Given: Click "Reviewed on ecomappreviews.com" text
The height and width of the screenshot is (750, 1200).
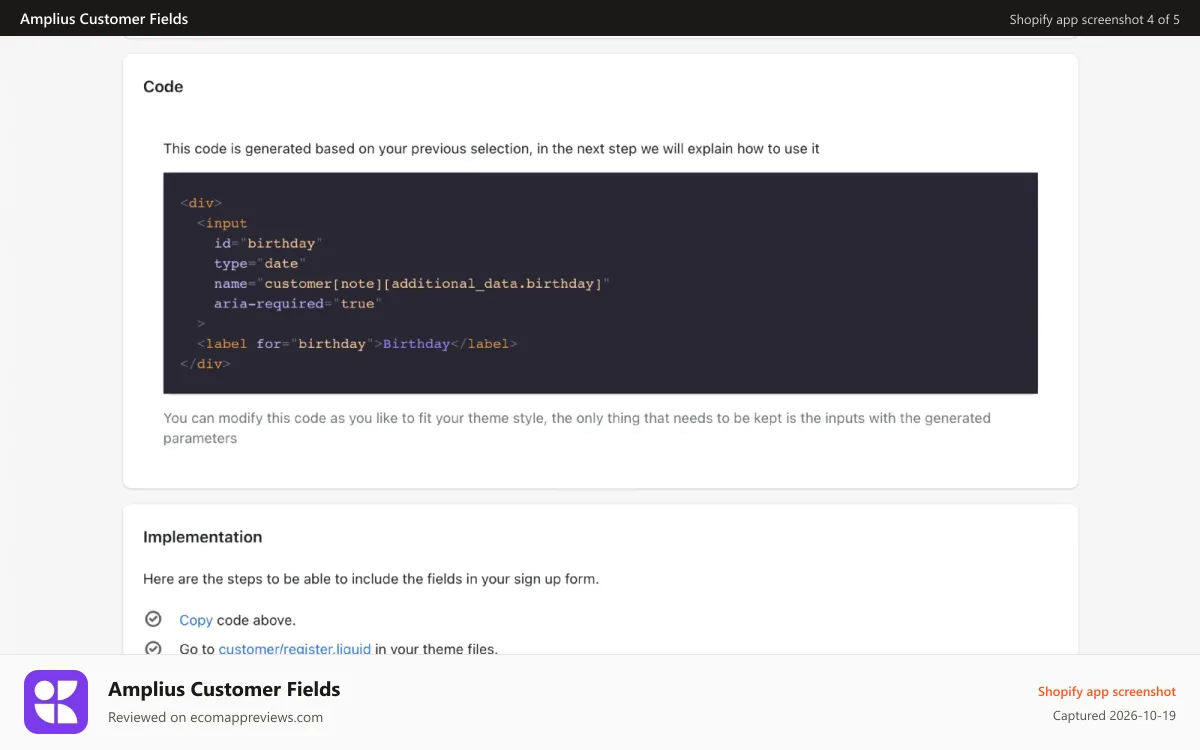Looking at the screenshot, I should tap(215, 717).
